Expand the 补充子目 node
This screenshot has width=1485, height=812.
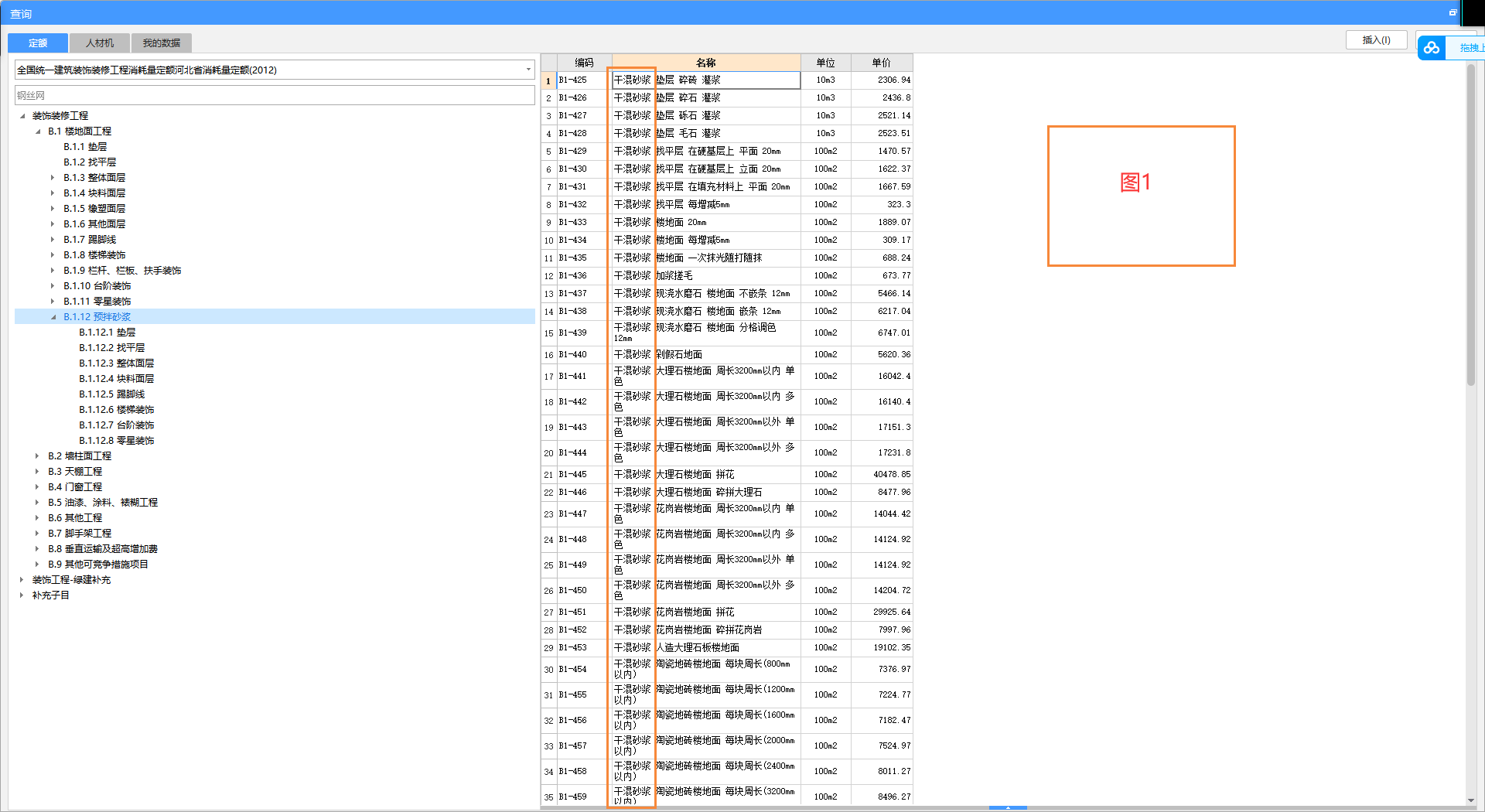tap(22, 595)
